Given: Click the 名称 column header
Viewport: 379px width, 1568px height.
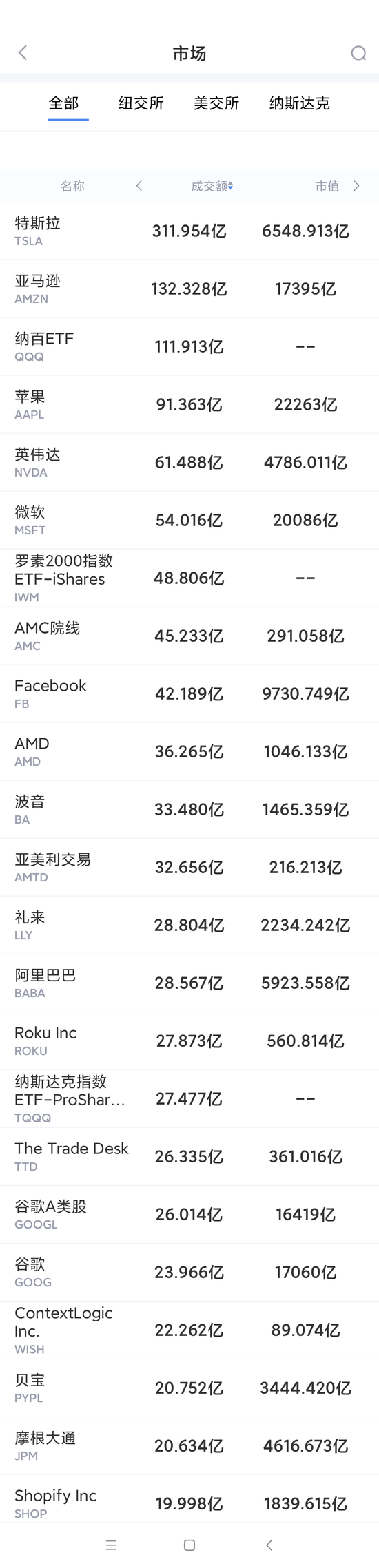Looking at the screenshot, I should [x=72, y=186].
